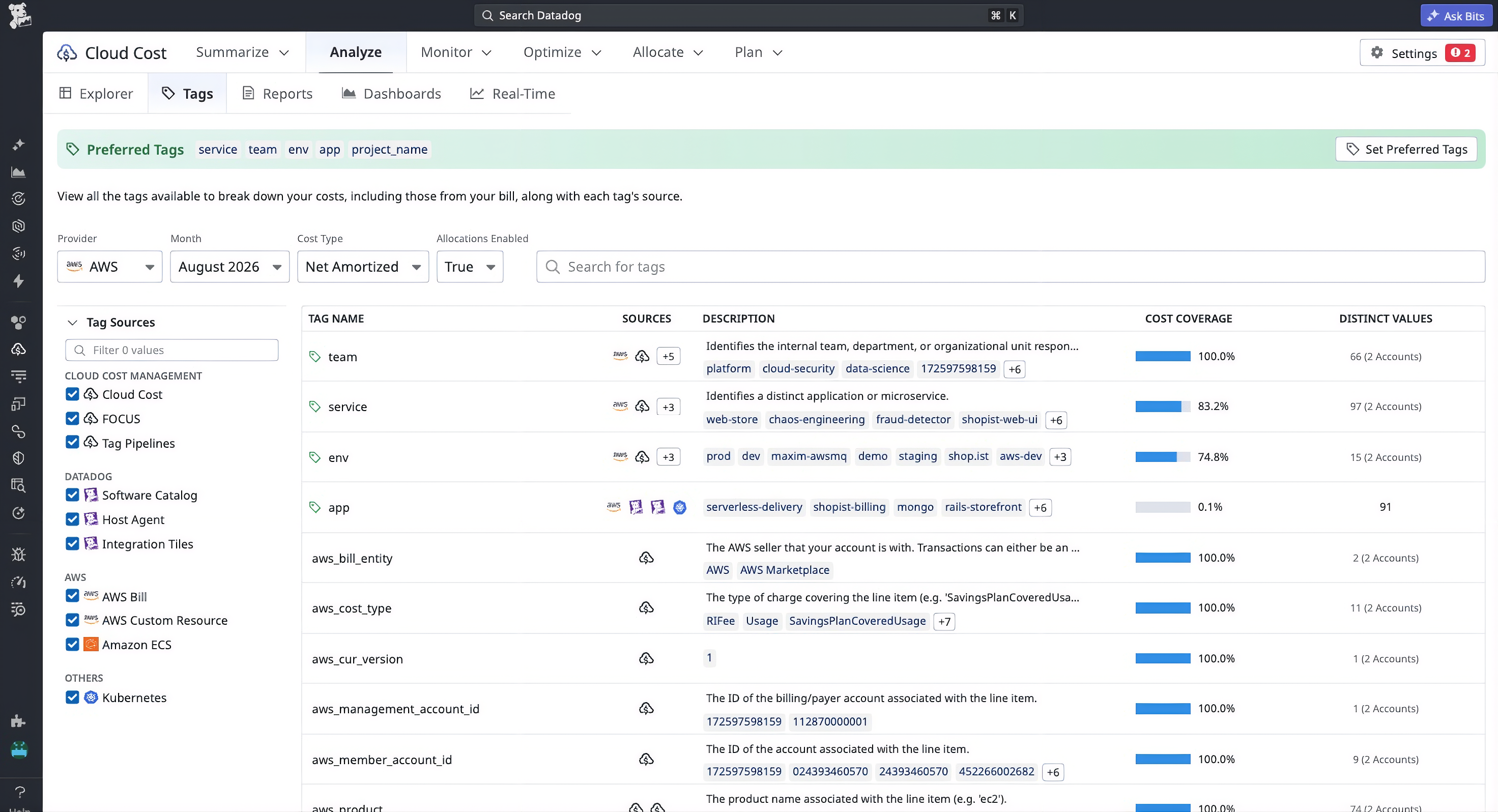
Task: Expand the Allocate menu
Action: (668, 52)
